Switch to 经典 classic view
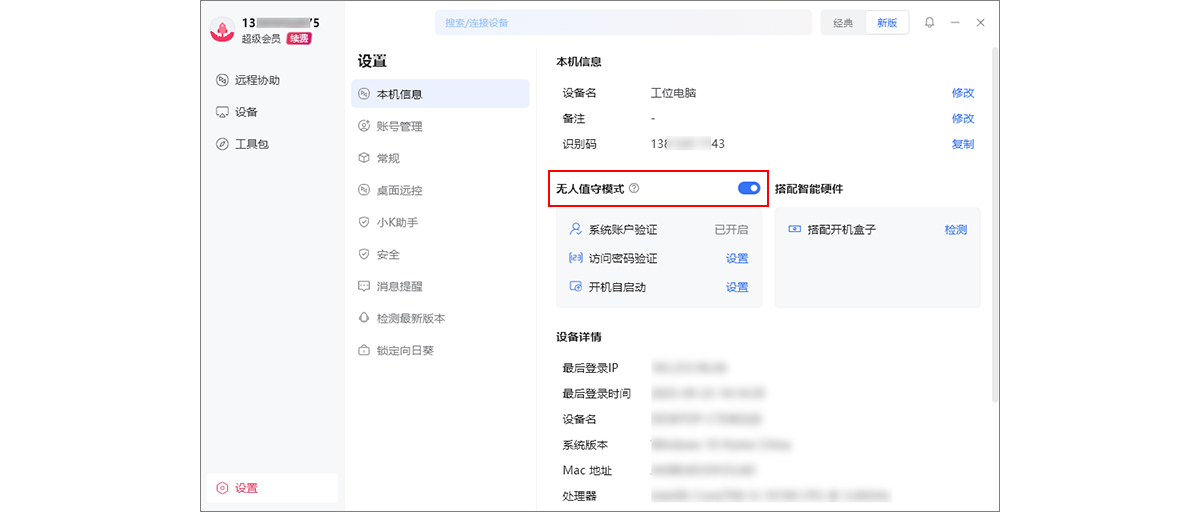Viewport: 1200px width, 512px height. point(843,23)
